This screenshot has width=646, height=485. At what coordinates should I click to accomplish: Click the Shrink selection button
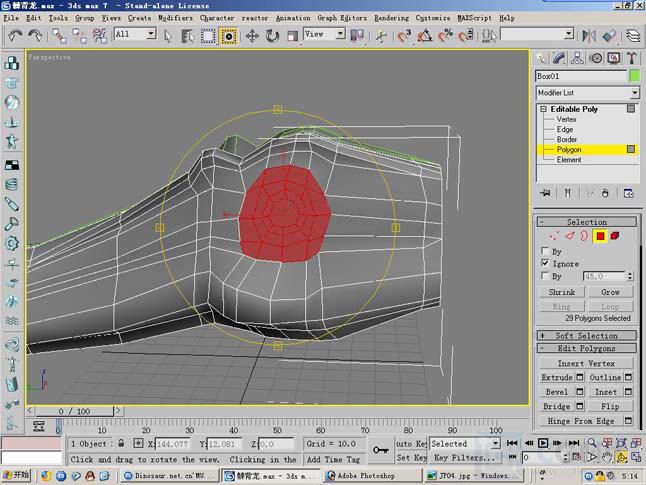tap(562, 292)
